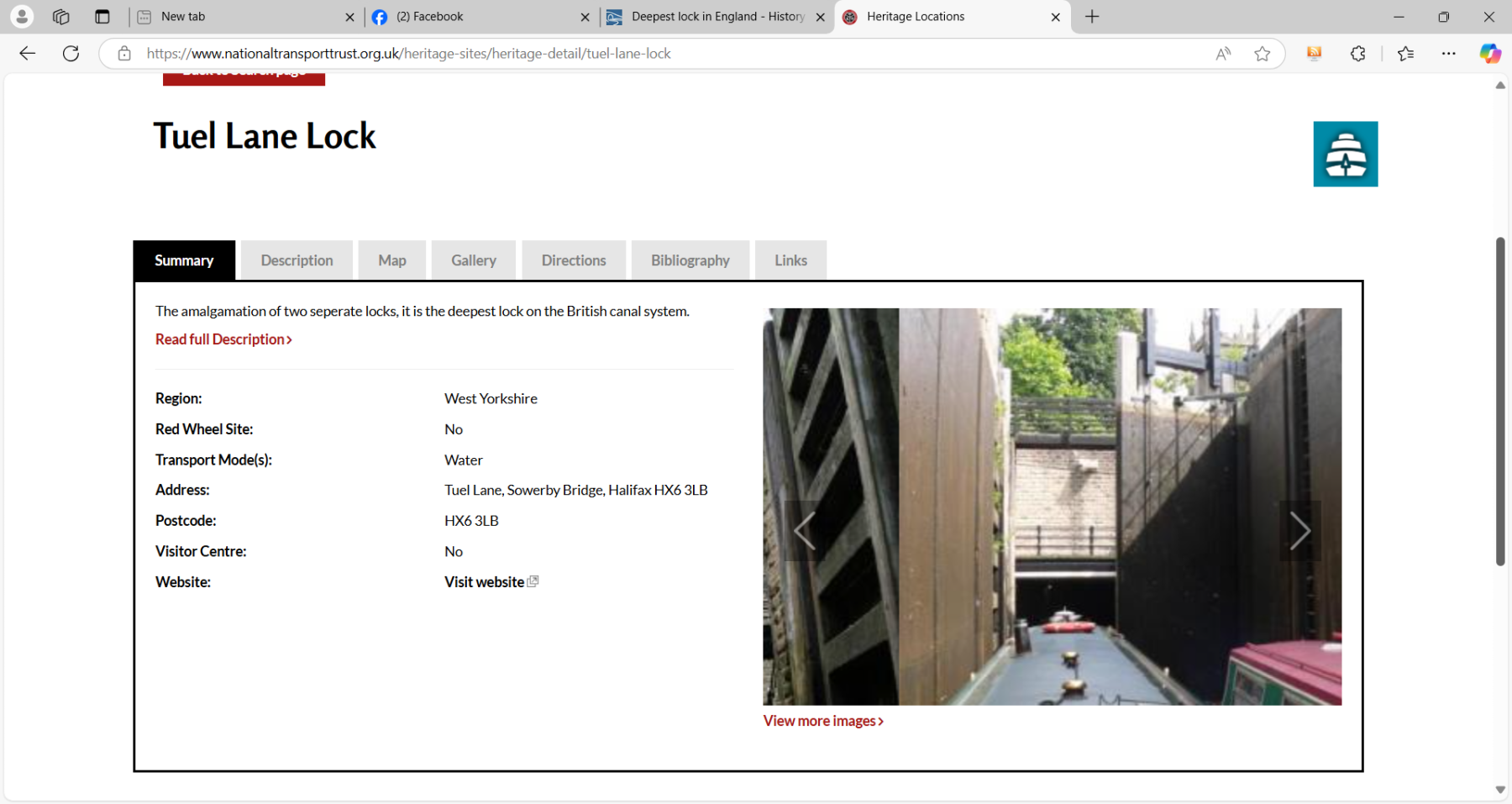
Task: Click the scrollbar down arrow
Action: coord(1500,790)
